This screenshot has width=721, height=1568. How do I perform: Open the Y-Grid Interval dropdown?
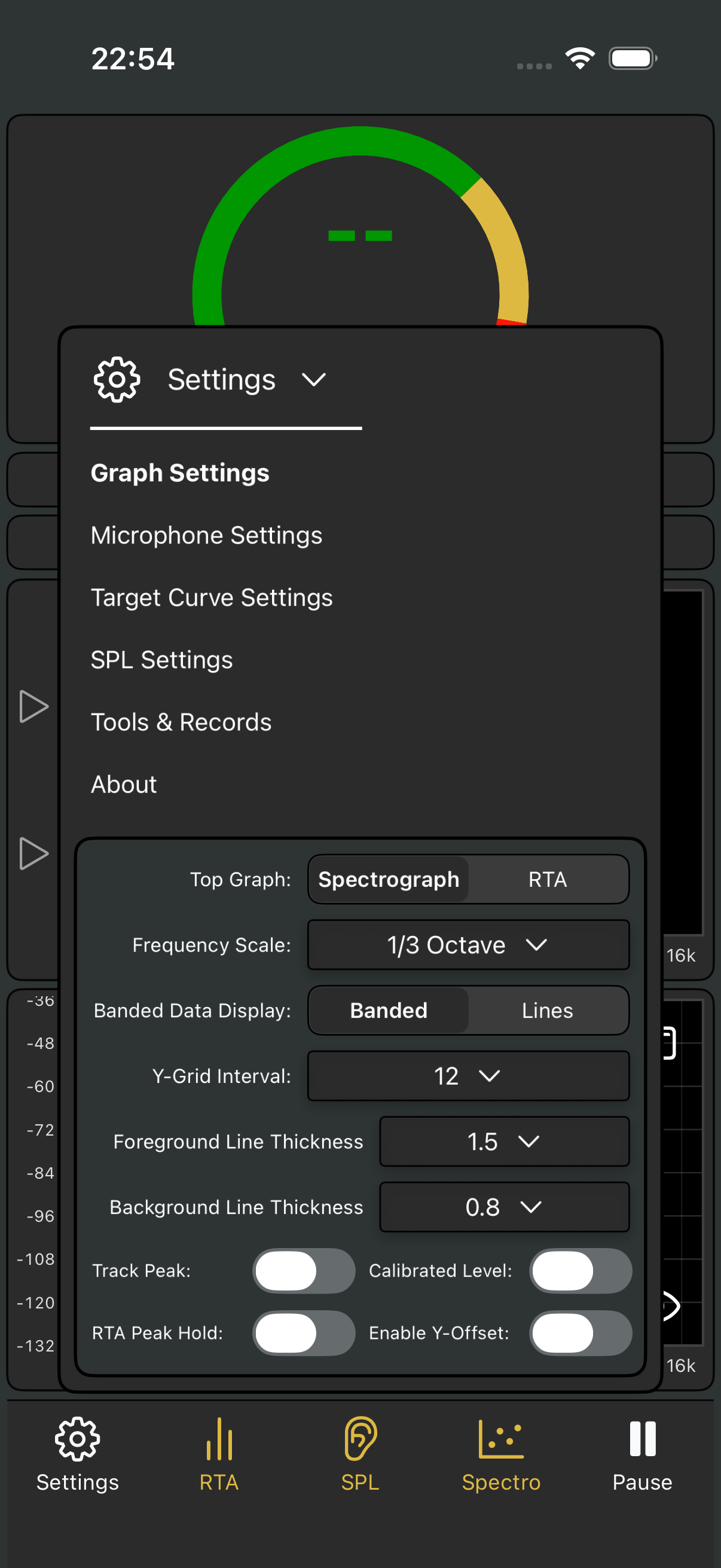click(469, 1076)
